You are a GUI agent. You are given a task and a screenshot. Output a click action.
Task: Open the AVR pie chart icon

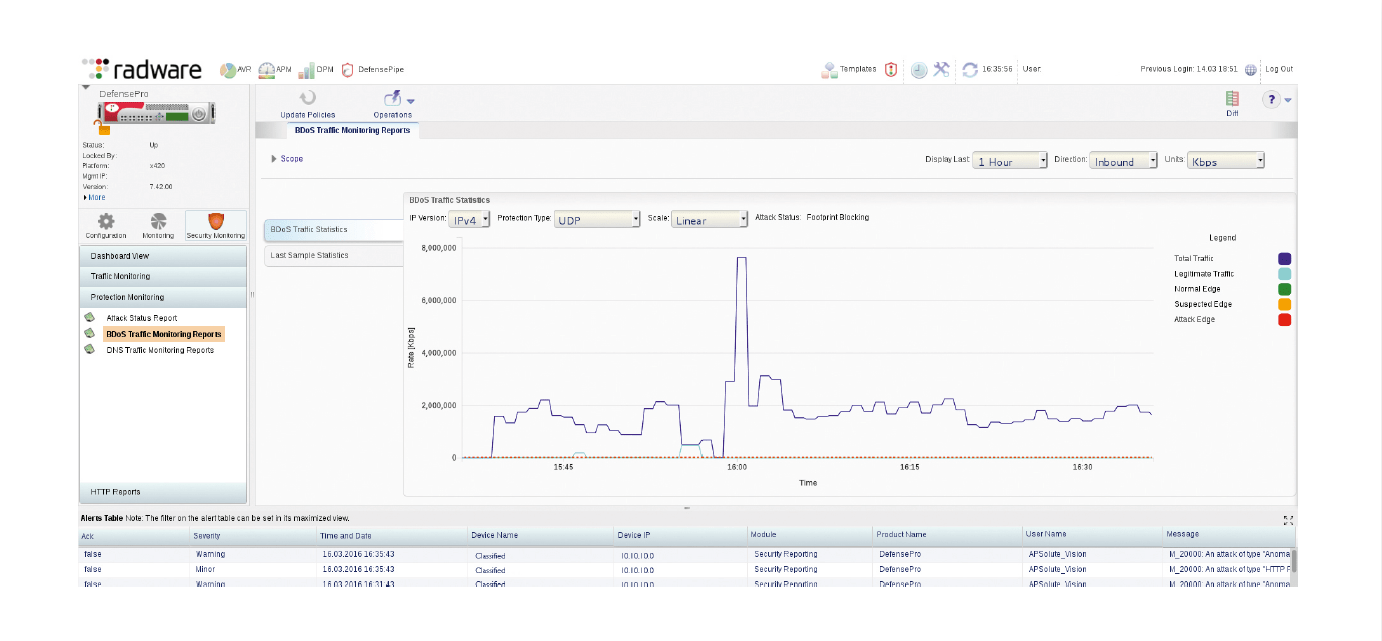[227, 70]
